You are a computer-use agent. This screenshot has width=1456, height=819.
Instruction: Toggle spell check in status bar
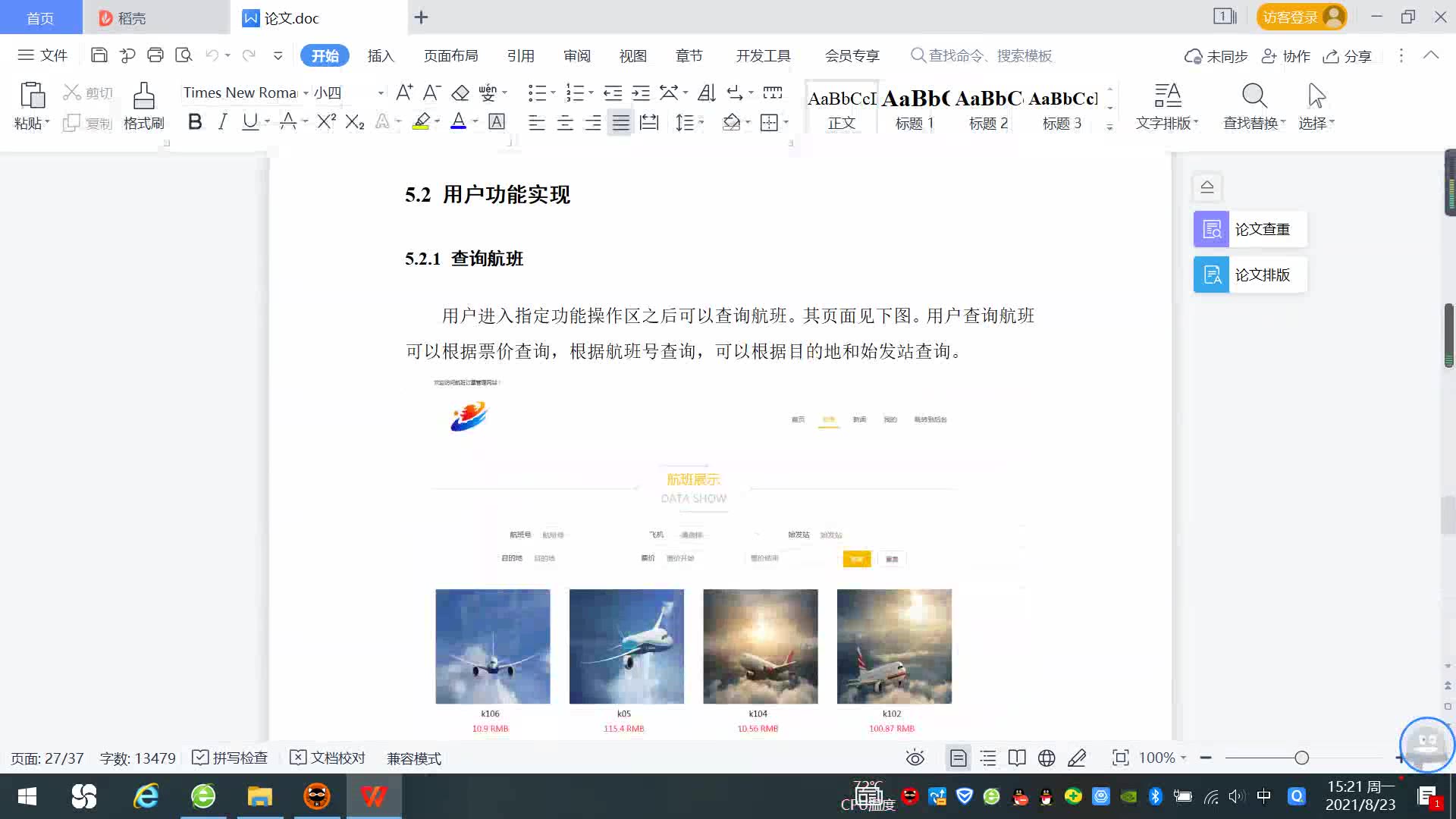pos(231,758)
